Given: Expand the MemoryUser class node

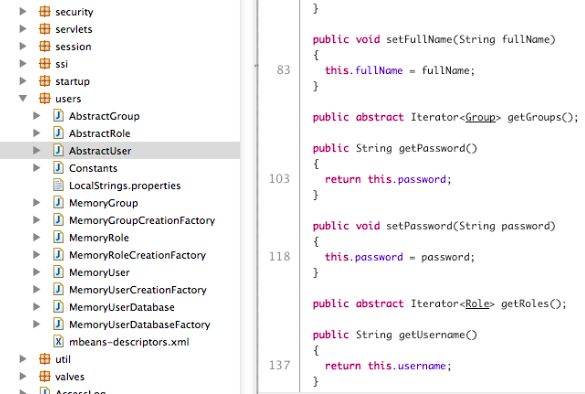Looking at the screenshot, I should click(37, 272).
